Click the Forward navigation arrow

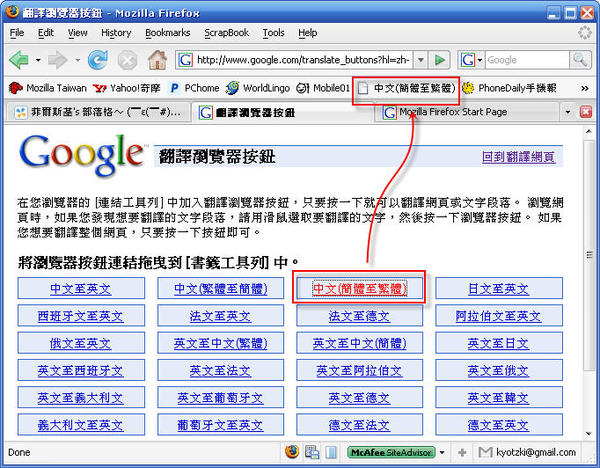click(x=58, y=60)
